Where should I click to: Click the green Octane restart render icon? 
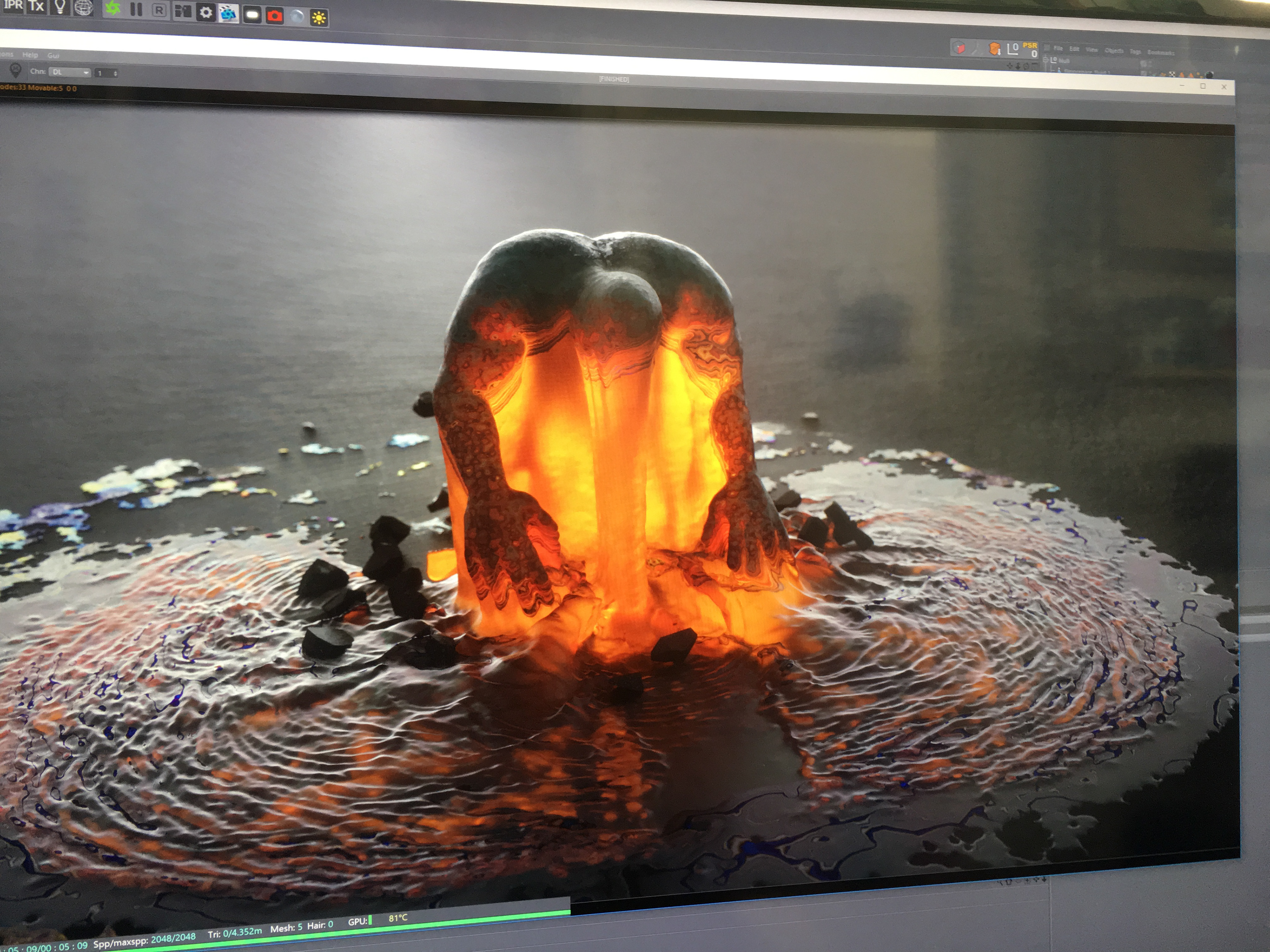pyautogui.click(x=113, y=9)
